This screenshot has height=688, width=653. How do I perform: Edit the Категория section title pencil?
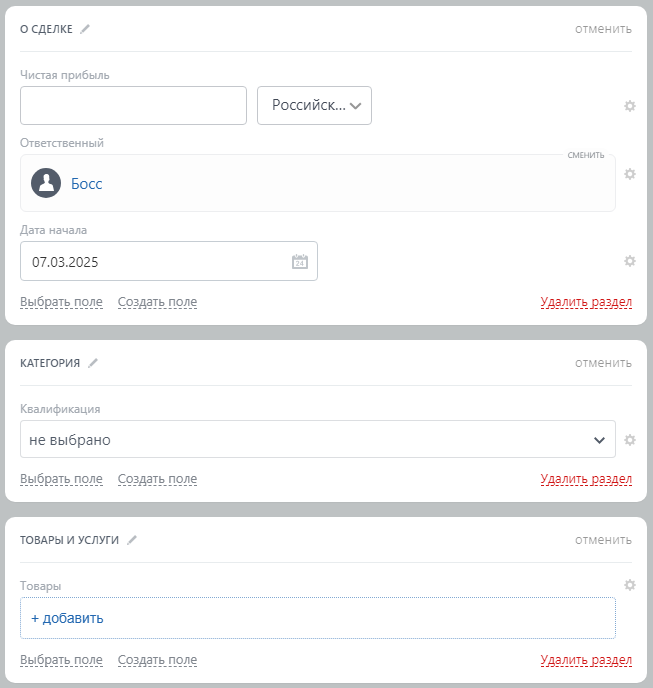[x=93, y=363]
